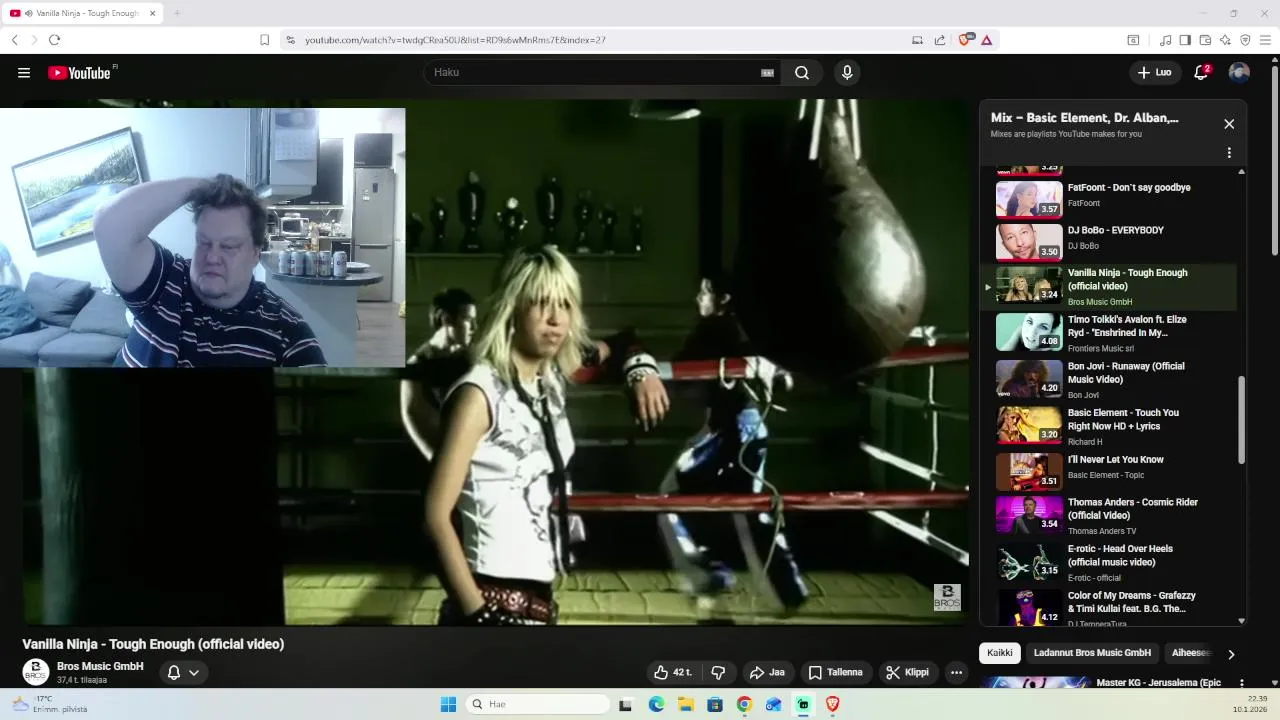
Task: Click the Bros watermark in video corner
Action: tap(947, 597)
